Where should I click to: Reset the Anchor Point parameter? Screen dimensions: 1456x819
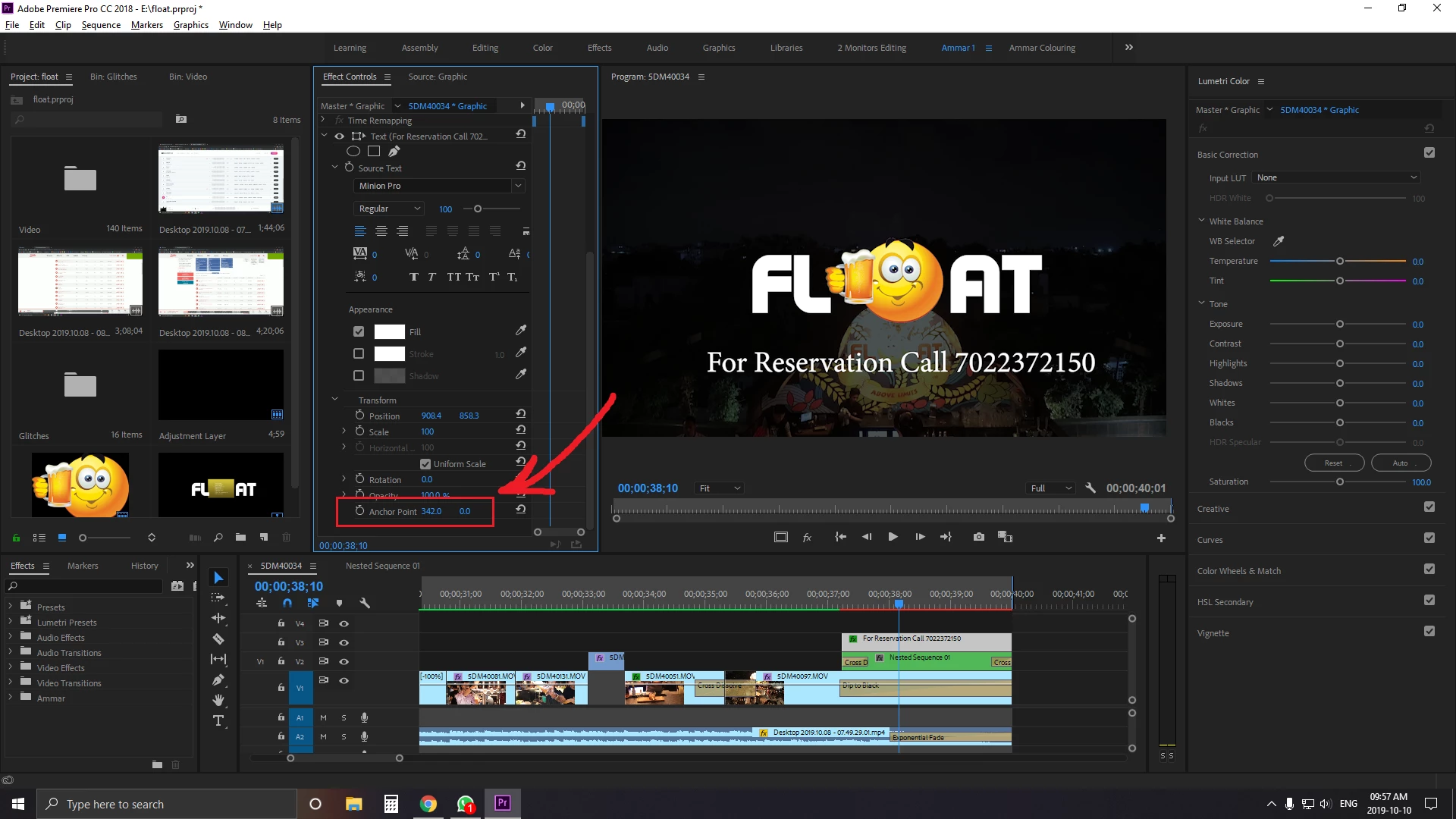[x=520, y=510]
